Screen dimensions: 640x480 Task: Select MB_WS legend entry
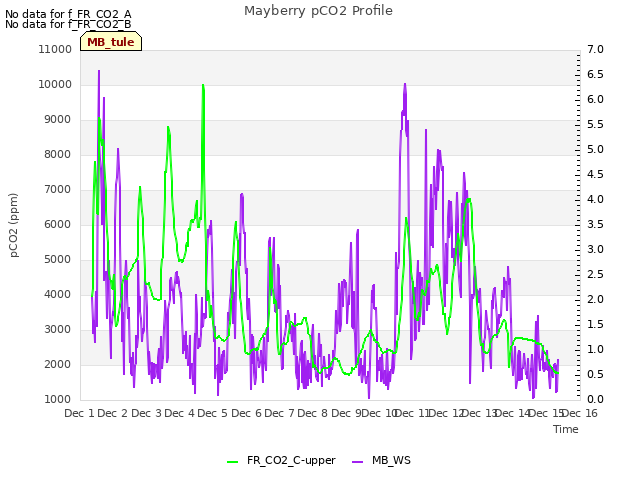[x=381, y=461]
